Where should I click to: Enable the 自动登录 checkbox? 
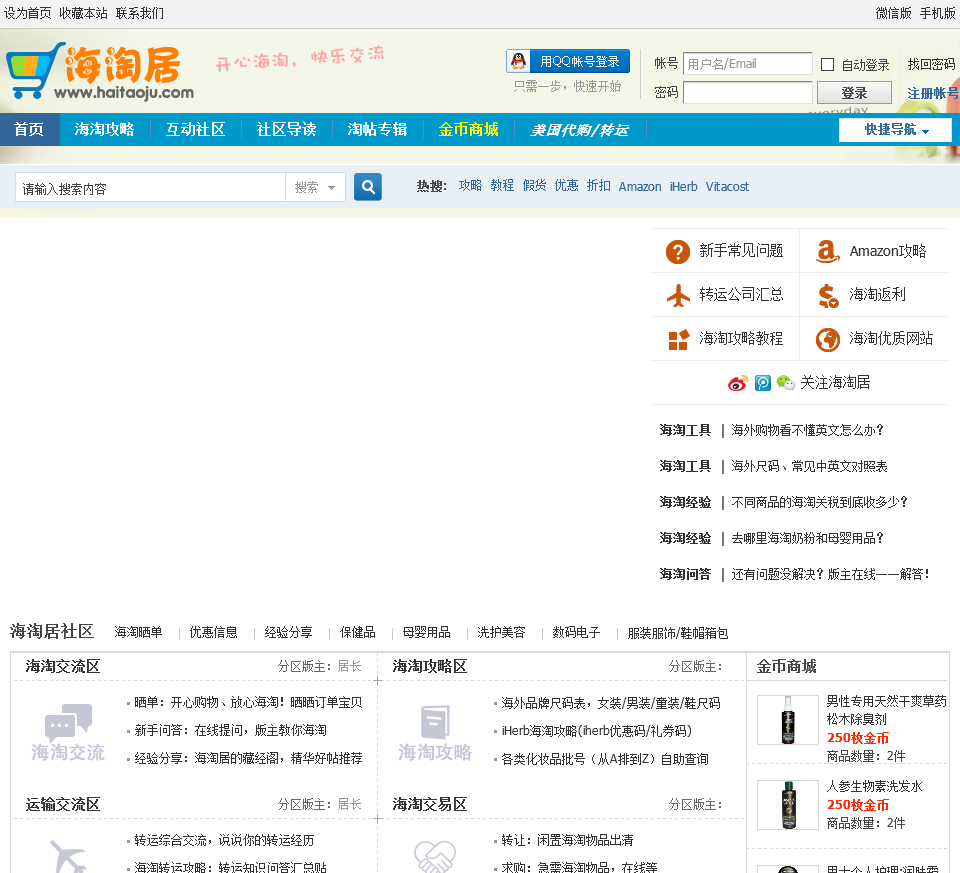(827, 65)
